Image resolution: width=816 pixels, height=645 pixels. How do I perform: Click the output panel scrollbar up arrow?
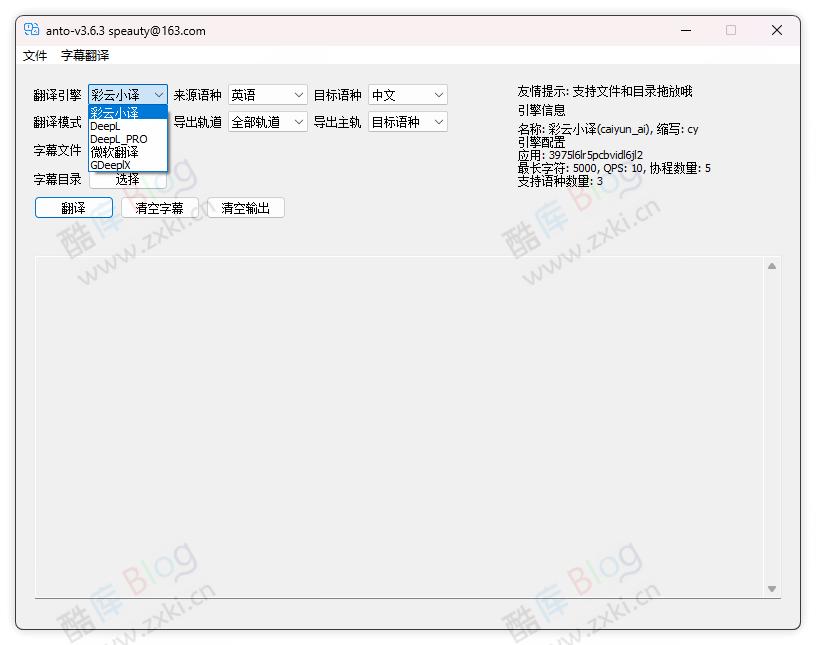click(x=771, y=265)
